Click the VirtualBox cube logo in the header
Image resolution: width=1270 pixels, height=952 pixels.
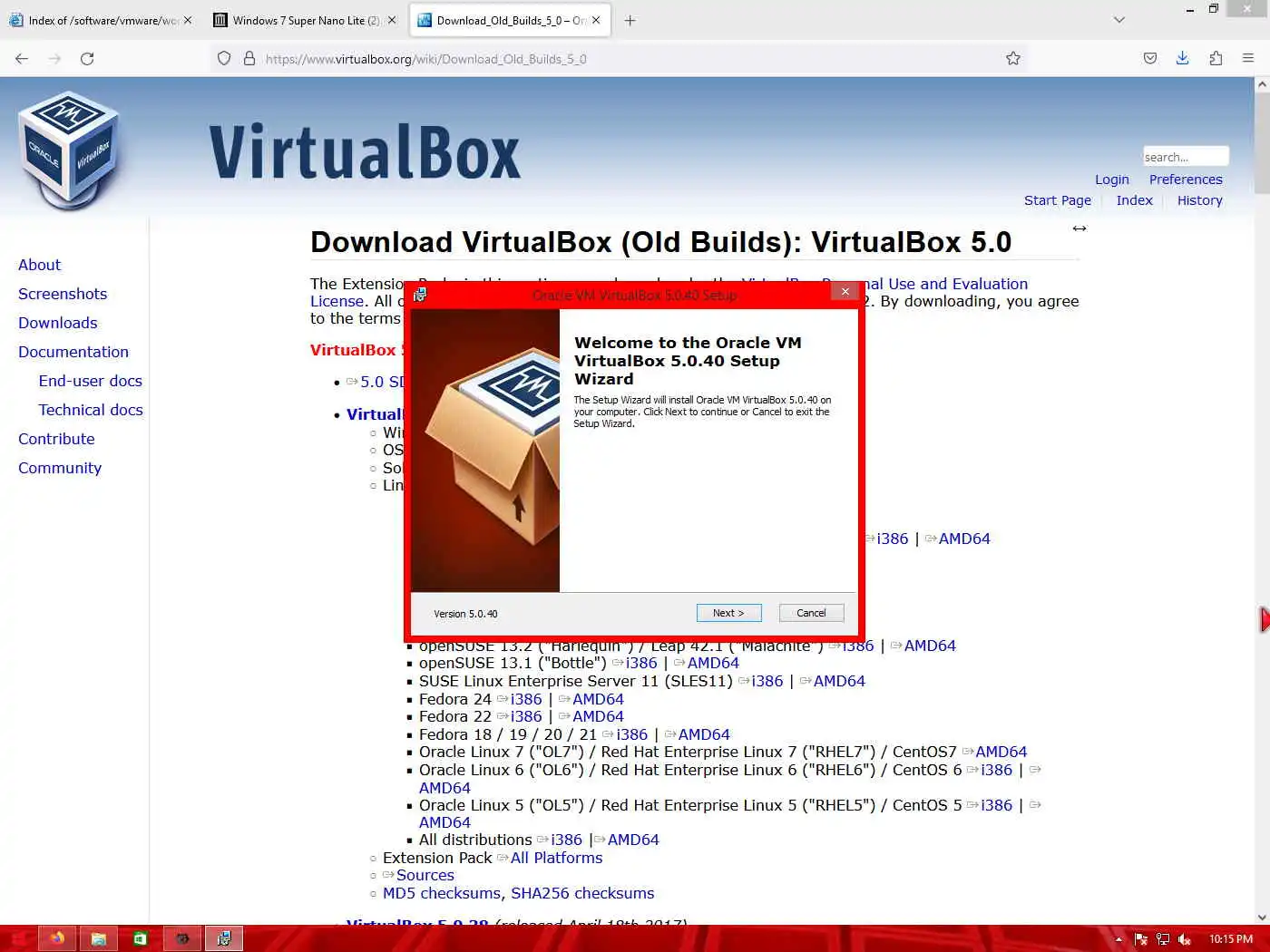(x=69, y=150)
